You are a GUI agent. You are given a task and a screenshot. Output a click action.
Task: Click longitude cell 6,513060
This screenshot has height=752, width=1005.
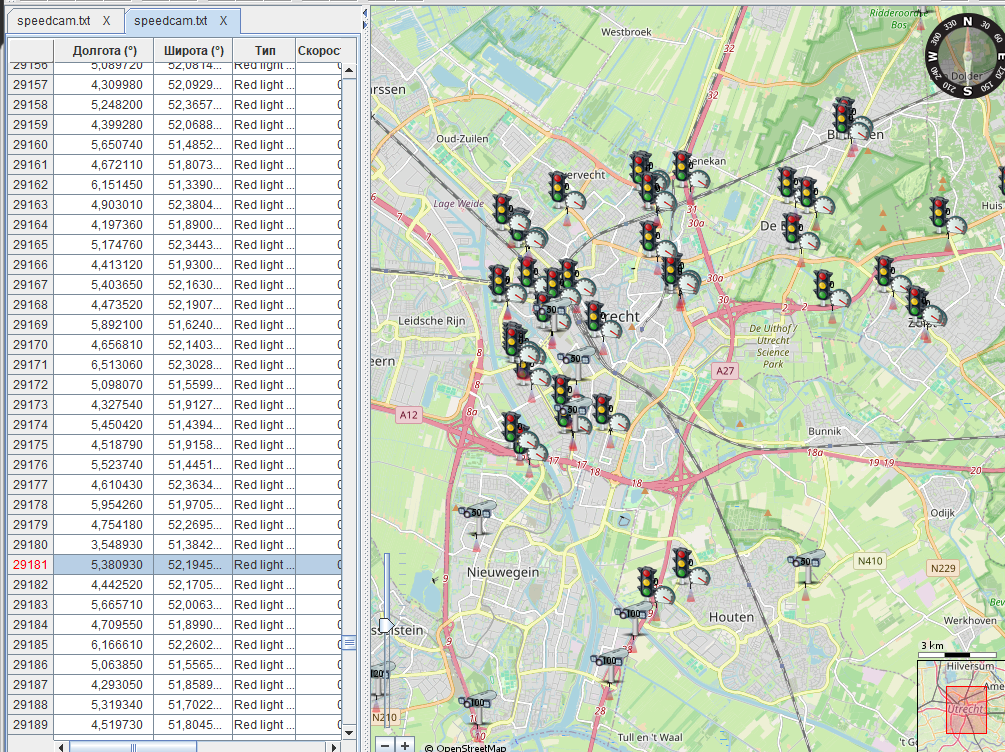(x=104, y=365)
